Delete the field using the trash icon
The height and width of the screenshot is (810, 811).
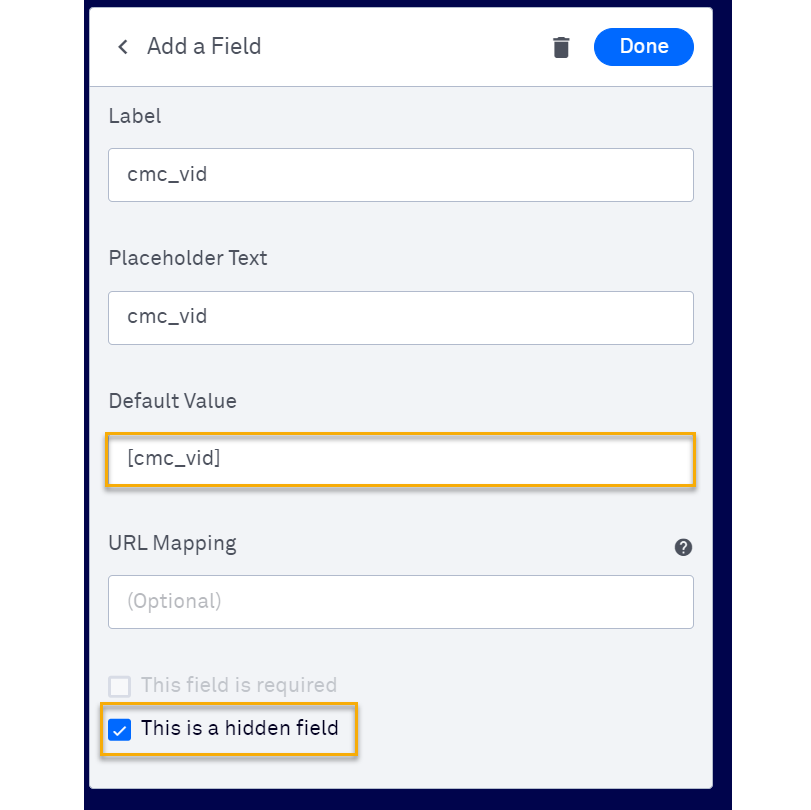[561, 47]
